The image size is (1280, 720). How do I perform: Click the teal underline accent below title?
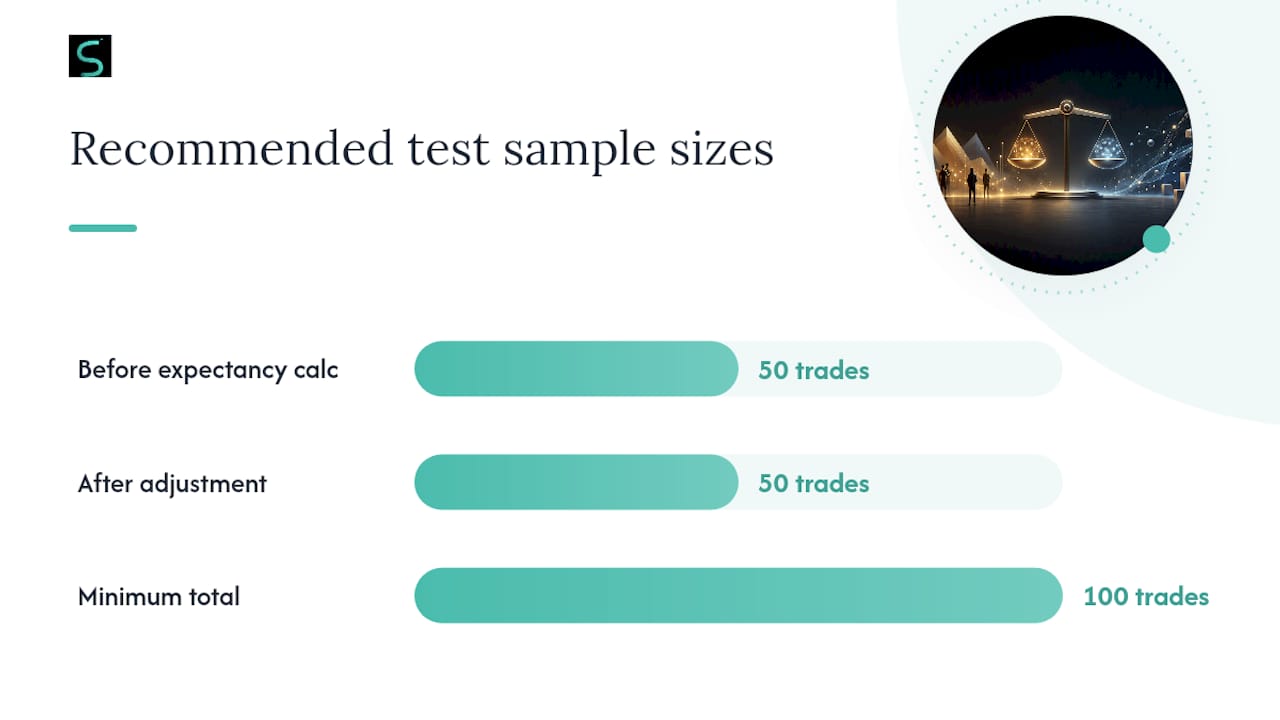(x=103, y=228)
